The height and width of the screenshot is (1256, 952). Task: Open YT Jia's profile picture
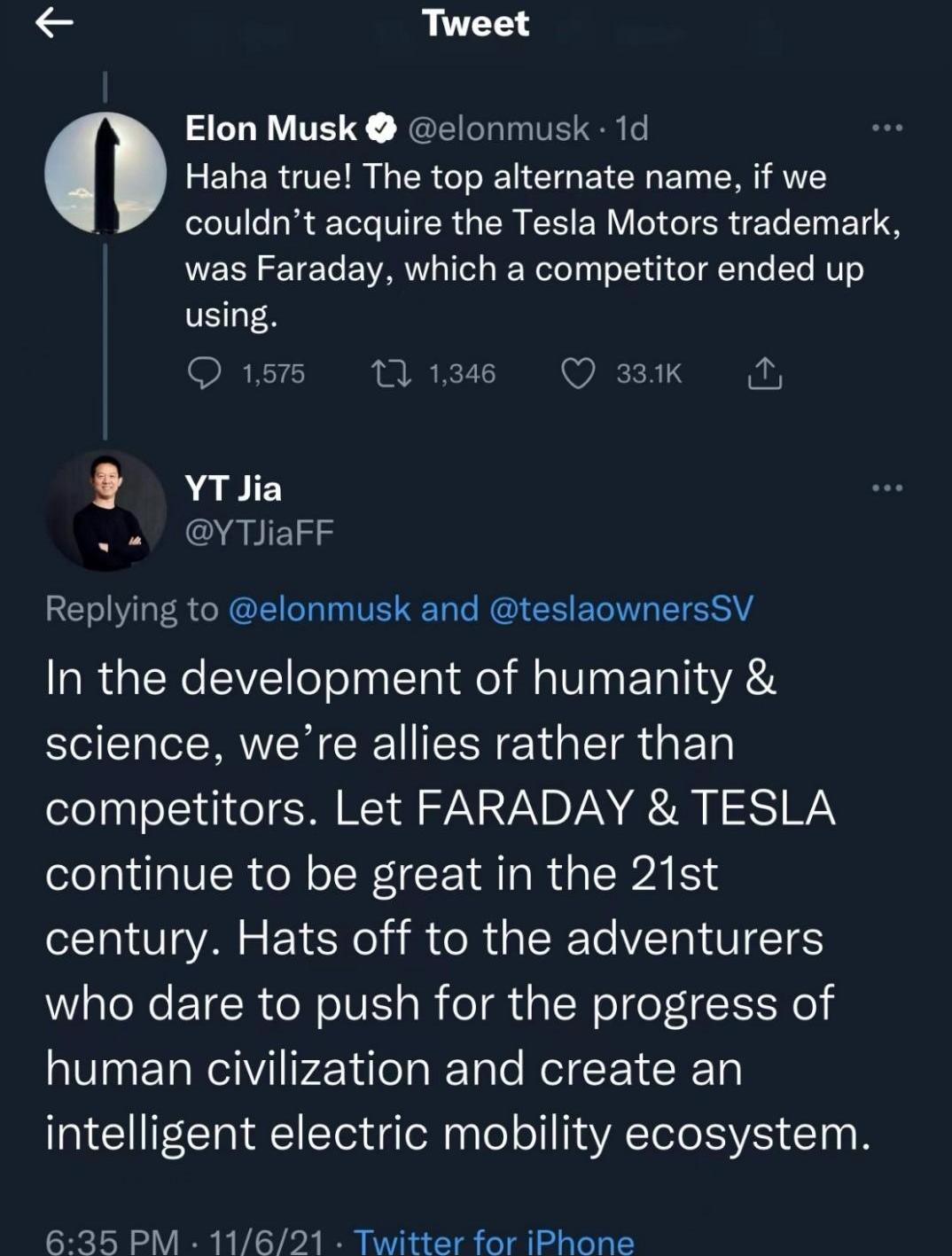click(x=105, y=508)
